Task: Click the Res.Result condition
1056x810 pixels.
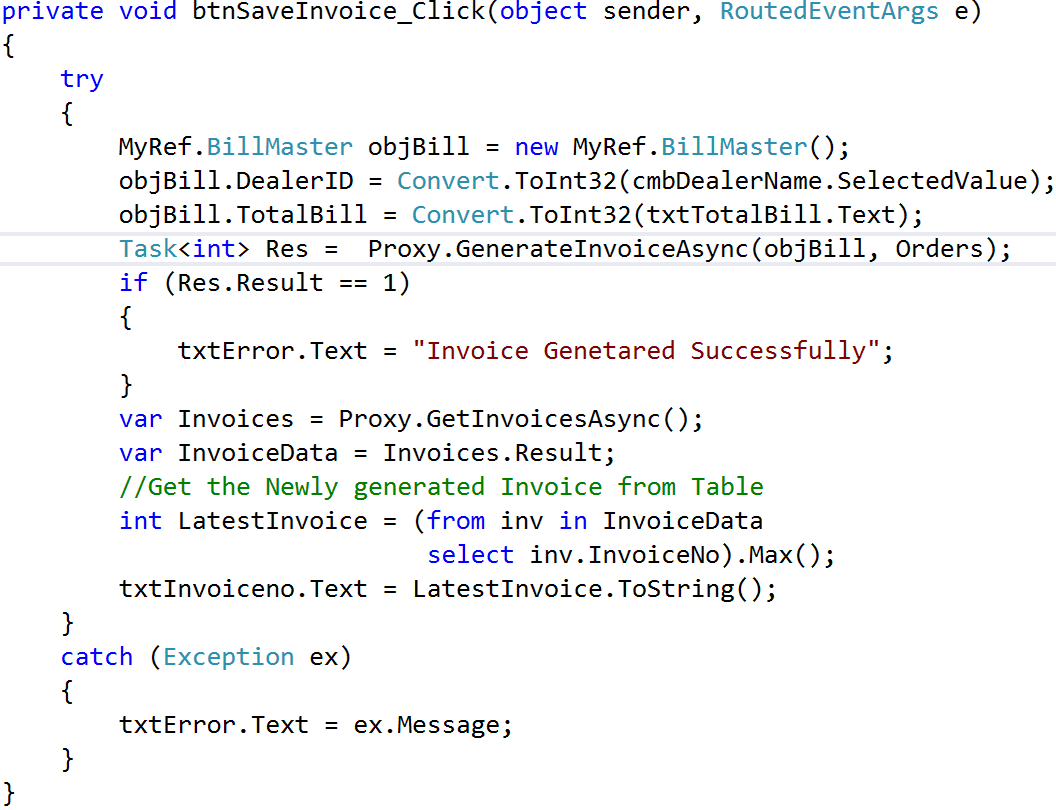Action: coord(250,283)
